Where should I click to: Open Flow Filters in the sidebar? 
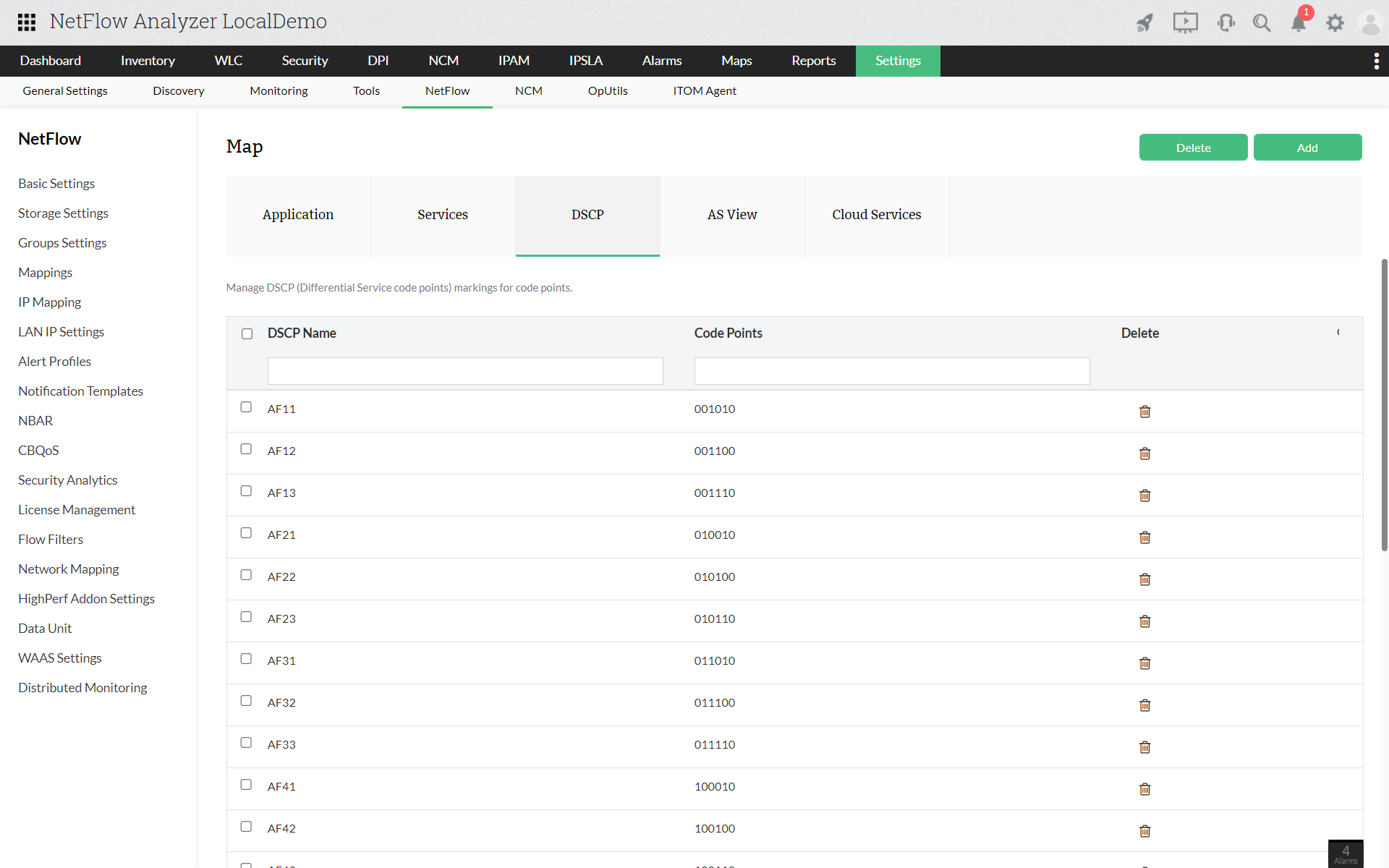[51, 540]
